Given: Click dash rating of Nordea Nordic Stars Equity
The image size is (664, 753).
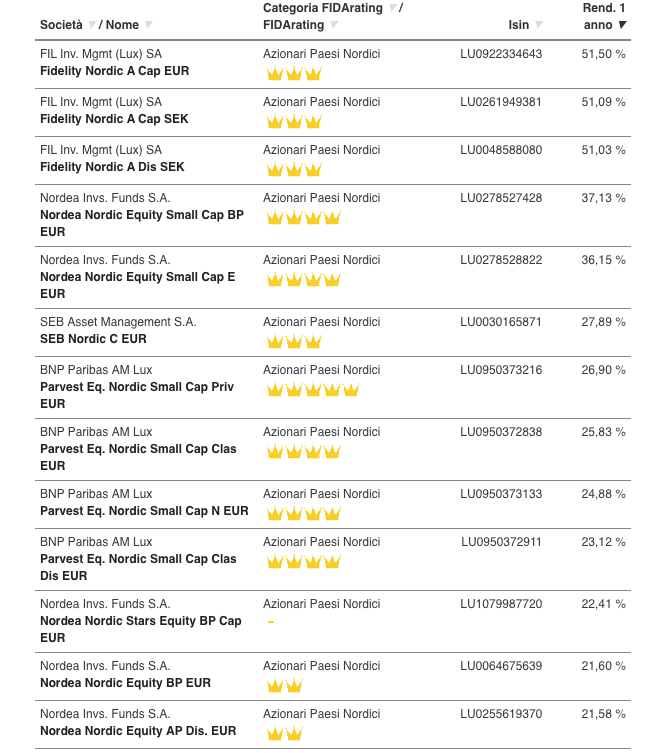Looking at the screenshot, I should point(271,622).
